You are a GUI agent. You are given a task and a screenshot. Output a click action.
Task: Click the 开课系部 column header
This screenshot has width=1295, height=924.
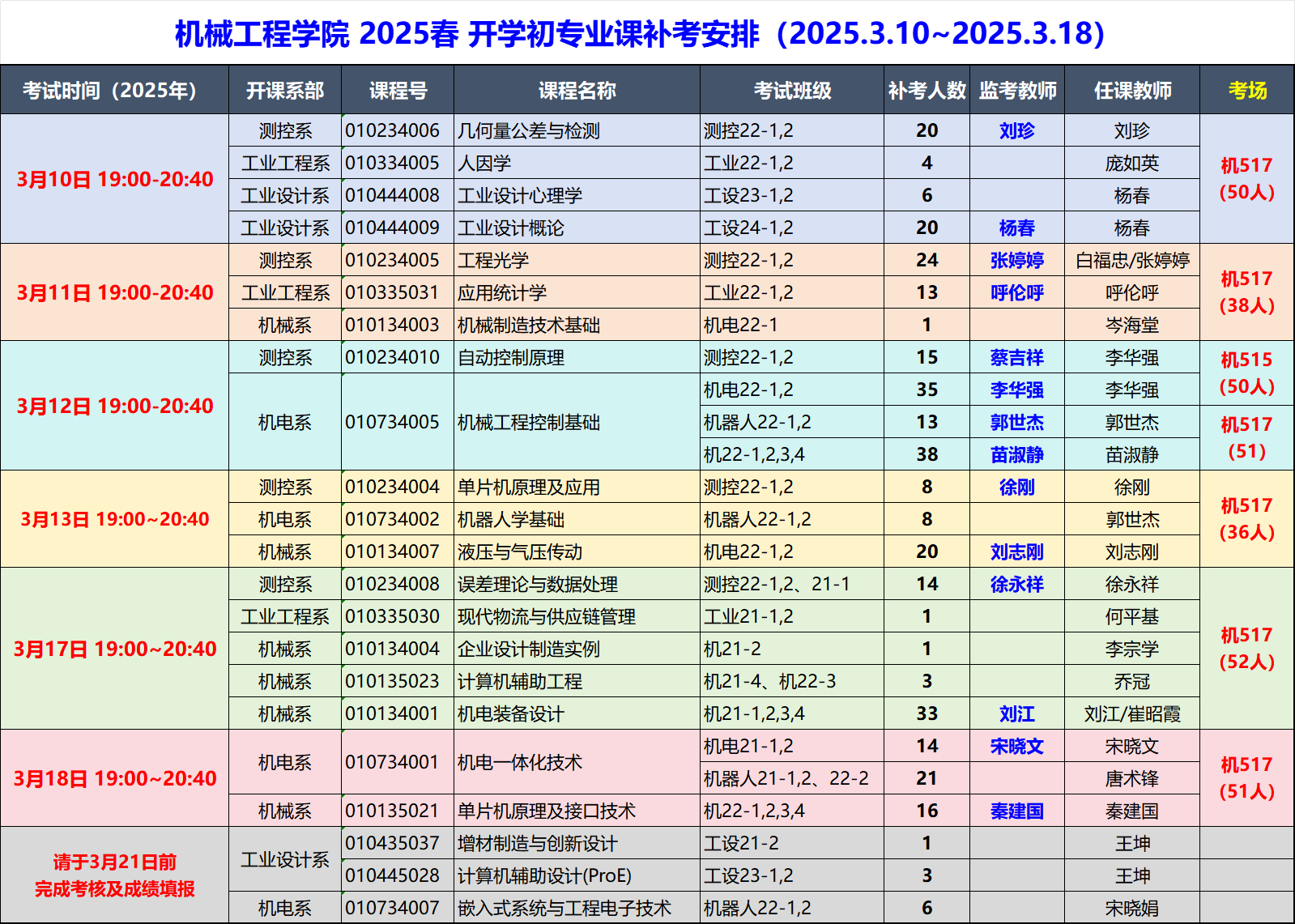pyautogui.click(x=285, y=91)
